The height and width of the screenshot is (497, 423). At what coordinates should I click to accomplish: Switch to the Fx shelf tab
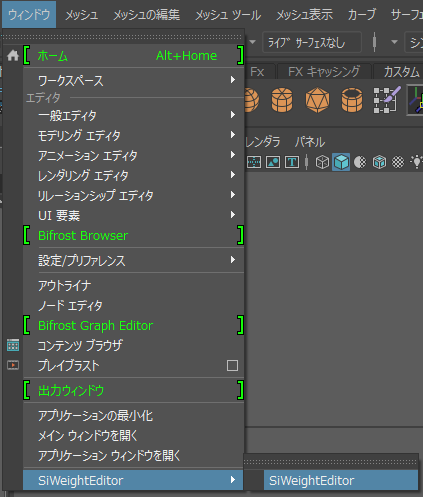click(257, 72)
